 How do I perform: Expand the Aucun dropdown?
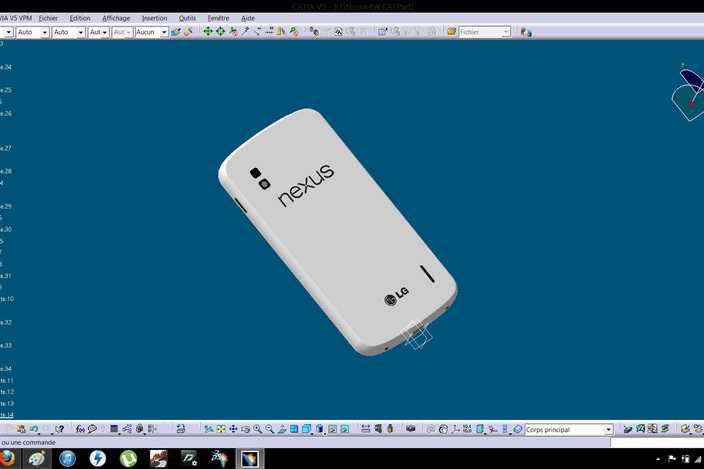point(163,32)
